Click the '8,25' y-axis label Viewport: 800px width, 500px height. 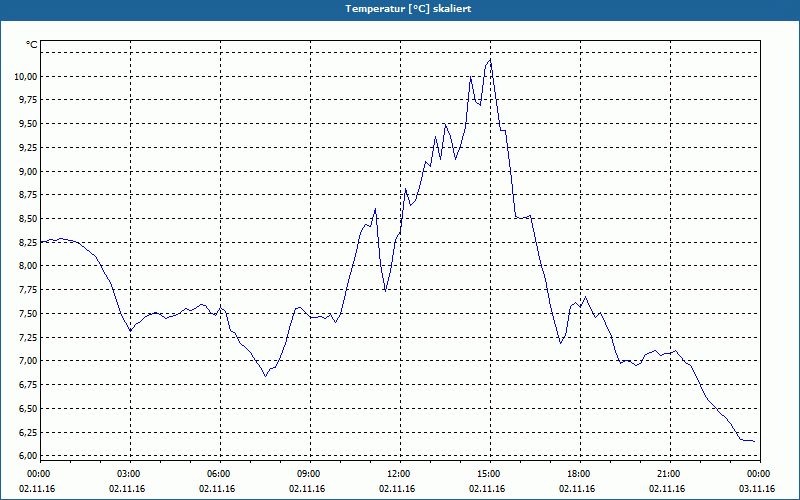[29, 242]
